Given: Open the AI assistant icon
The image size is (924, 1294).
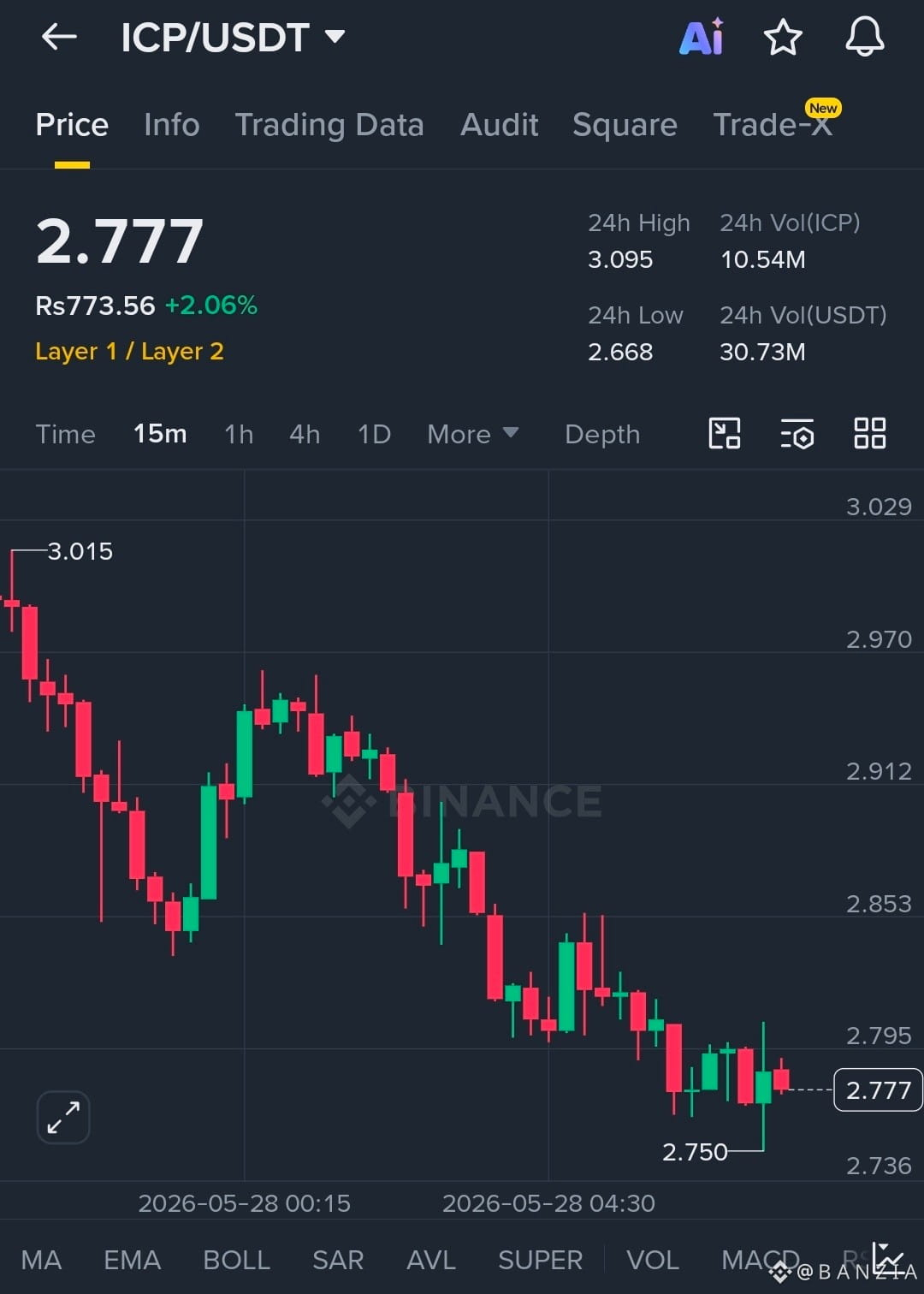Looking at the screenshot, I should click(702, 37).
